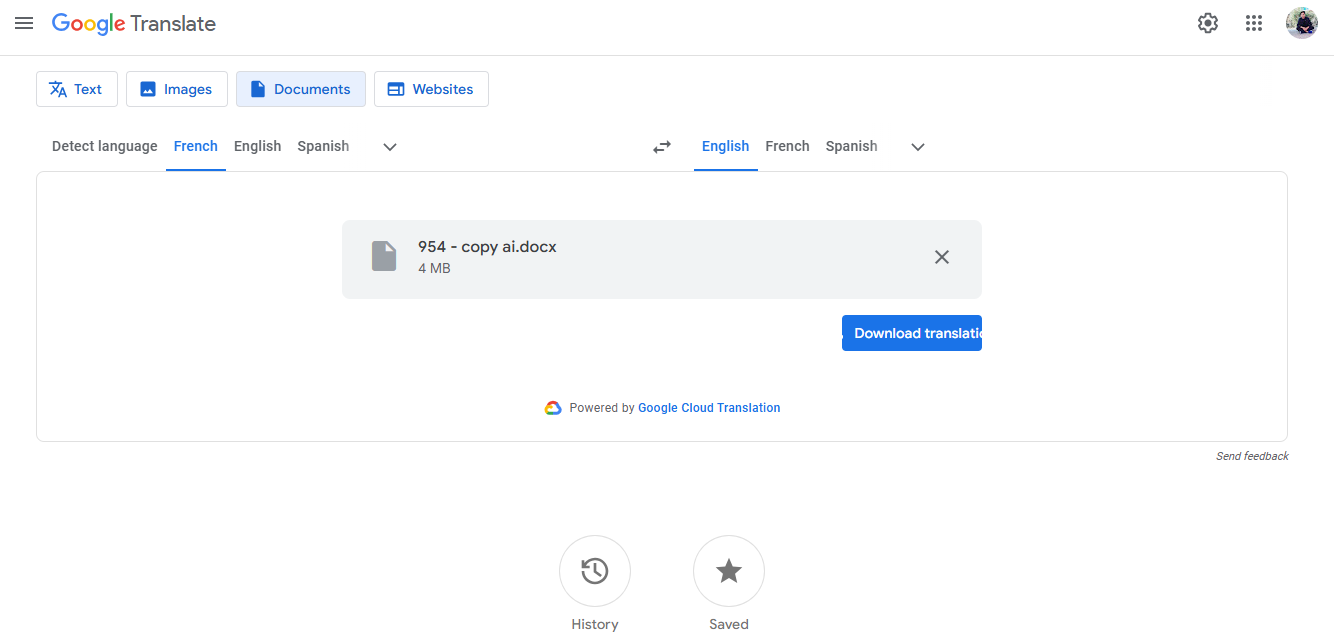
Task: Click Download translation
Action: click(911, 332)
